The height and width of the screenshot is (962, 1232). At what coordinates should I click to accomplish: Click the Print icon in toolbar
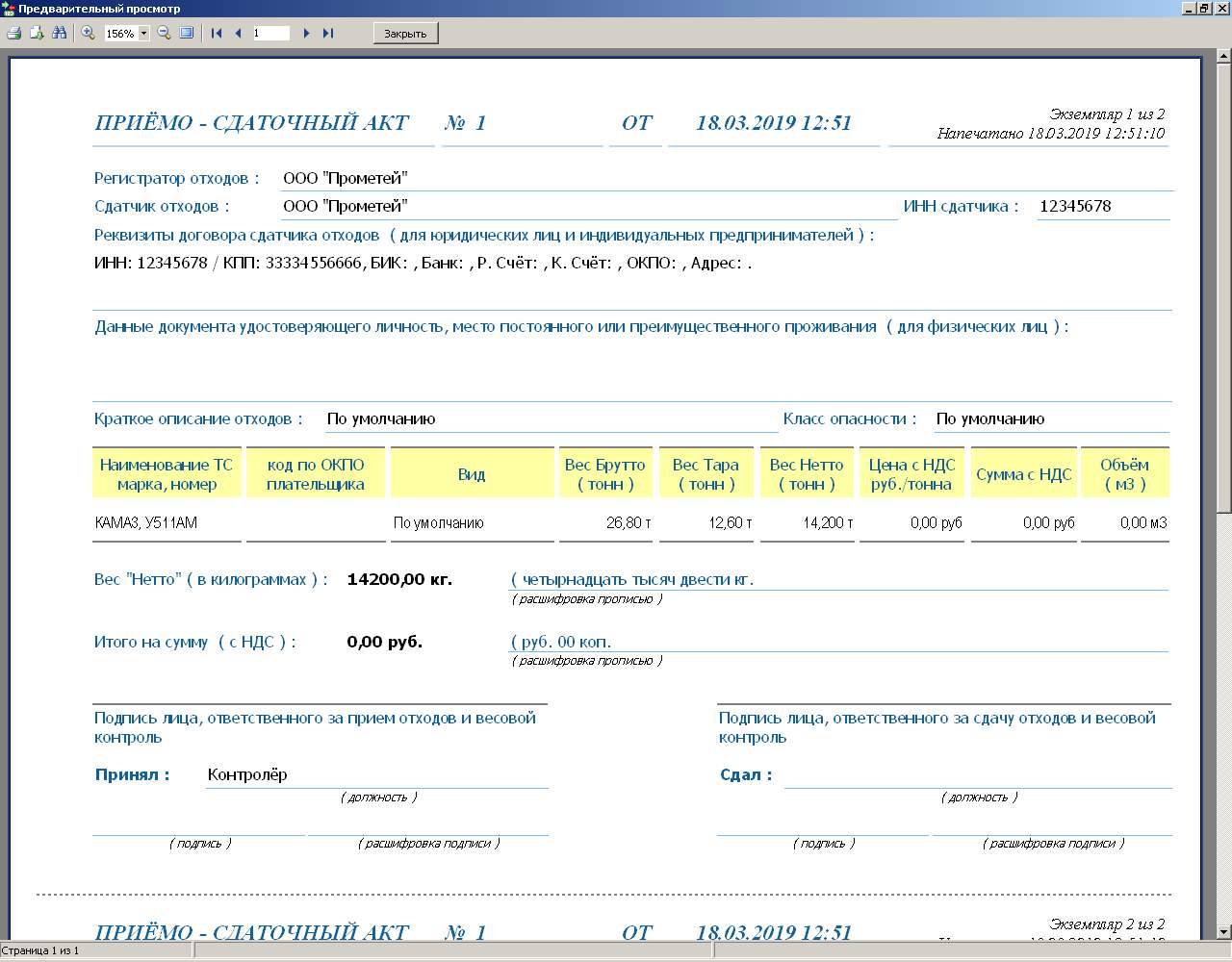[x=13, y=33]
